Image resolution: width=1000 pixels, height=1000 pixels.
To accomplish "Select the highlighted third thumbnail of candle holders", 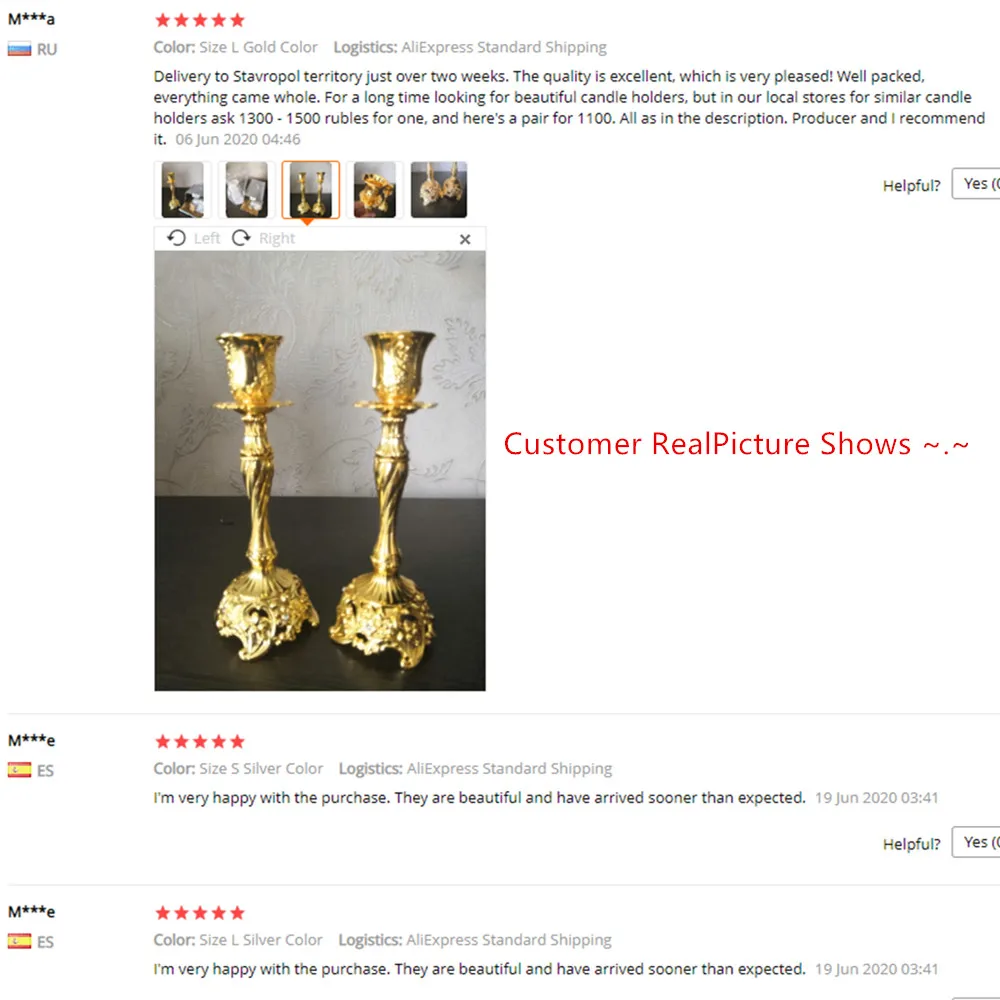I will tap(311, 189).
